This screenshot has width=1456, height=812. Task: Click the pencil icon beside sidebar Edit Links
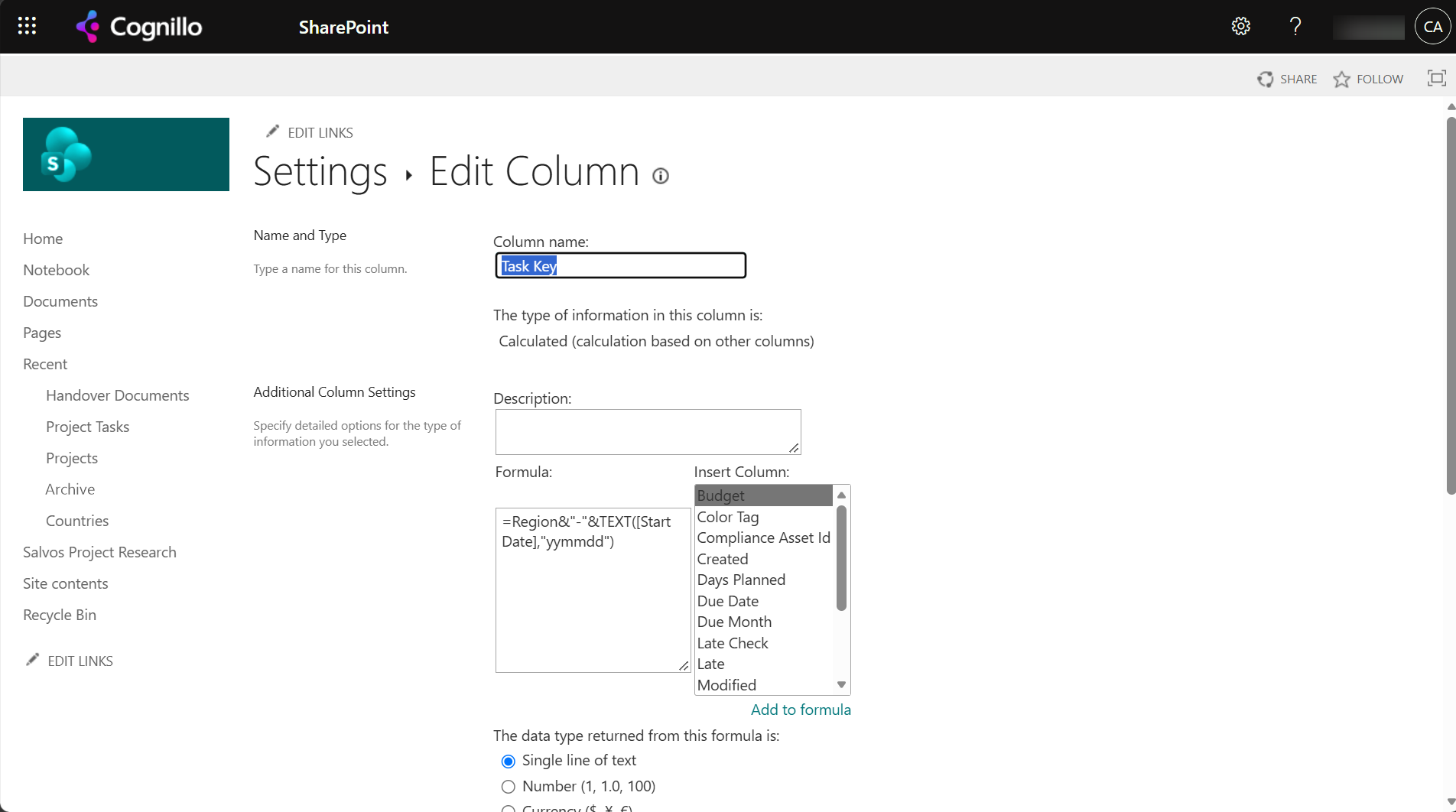(x=32, y=660)
